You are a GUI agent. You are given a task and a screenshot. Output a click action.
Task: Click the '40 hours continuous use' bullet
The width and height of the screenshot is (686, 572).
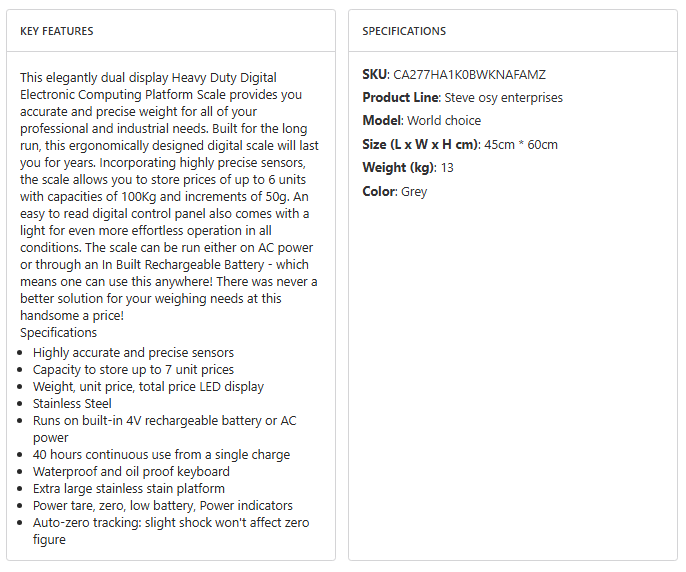click(161, 455)
